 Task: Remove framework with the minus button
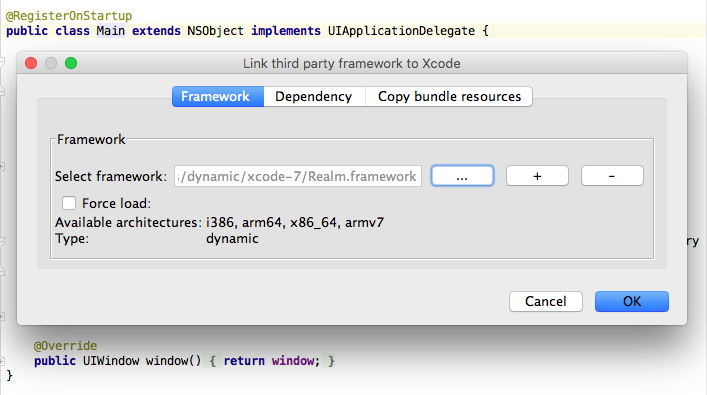point(612,176)
